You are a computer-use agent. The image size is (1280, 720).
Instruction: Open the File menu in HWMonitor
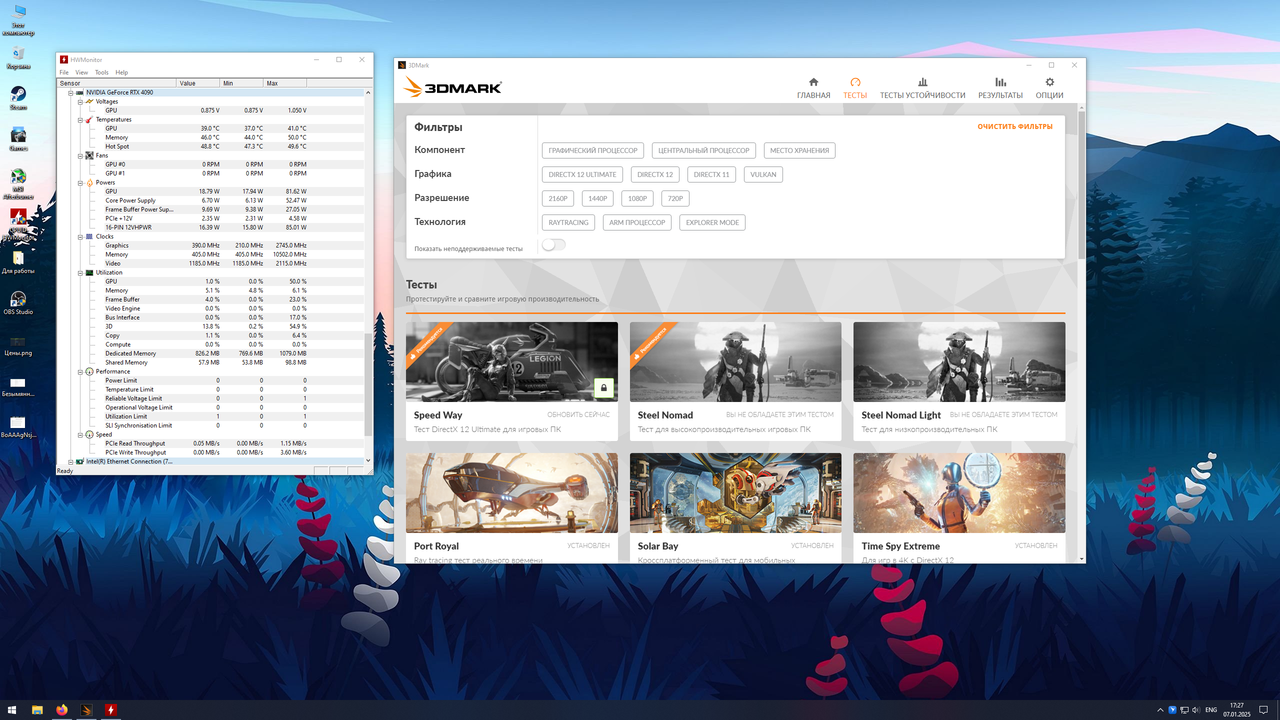pyautogui.click(x=64, y=72)
